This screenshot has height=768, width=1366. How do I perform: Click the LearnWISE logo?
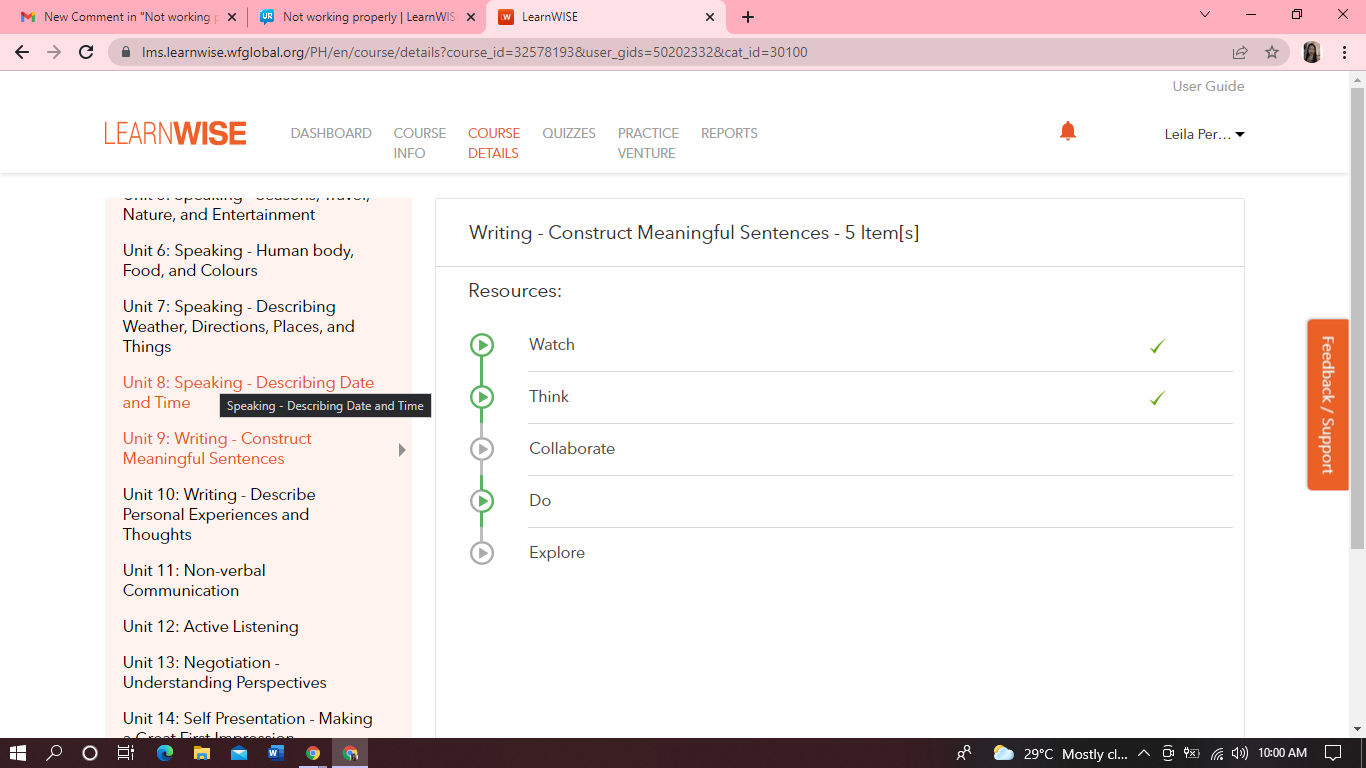tap(175, 134)
